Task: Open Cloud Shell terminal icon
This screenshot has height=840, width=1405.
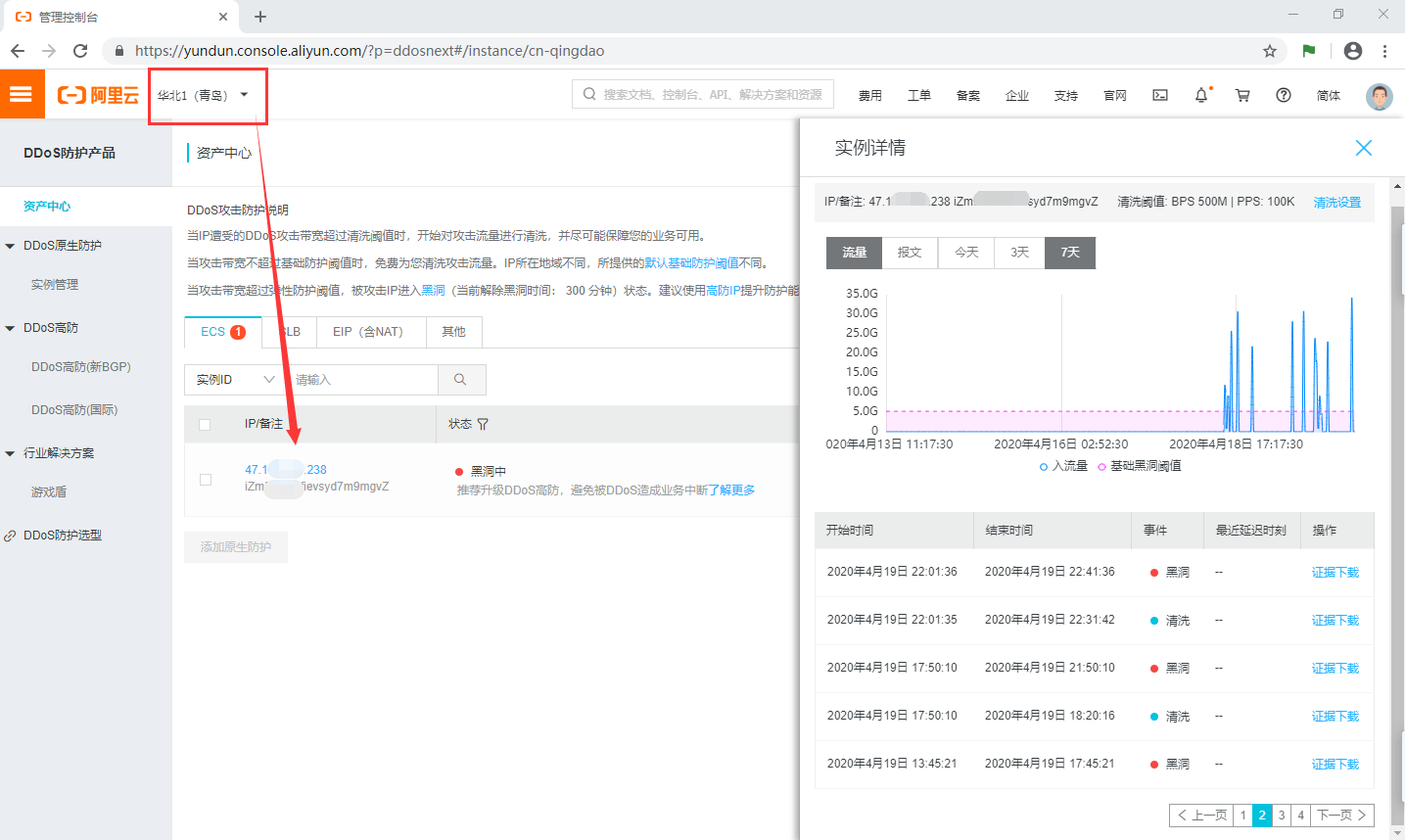Action: point(1160,95)
